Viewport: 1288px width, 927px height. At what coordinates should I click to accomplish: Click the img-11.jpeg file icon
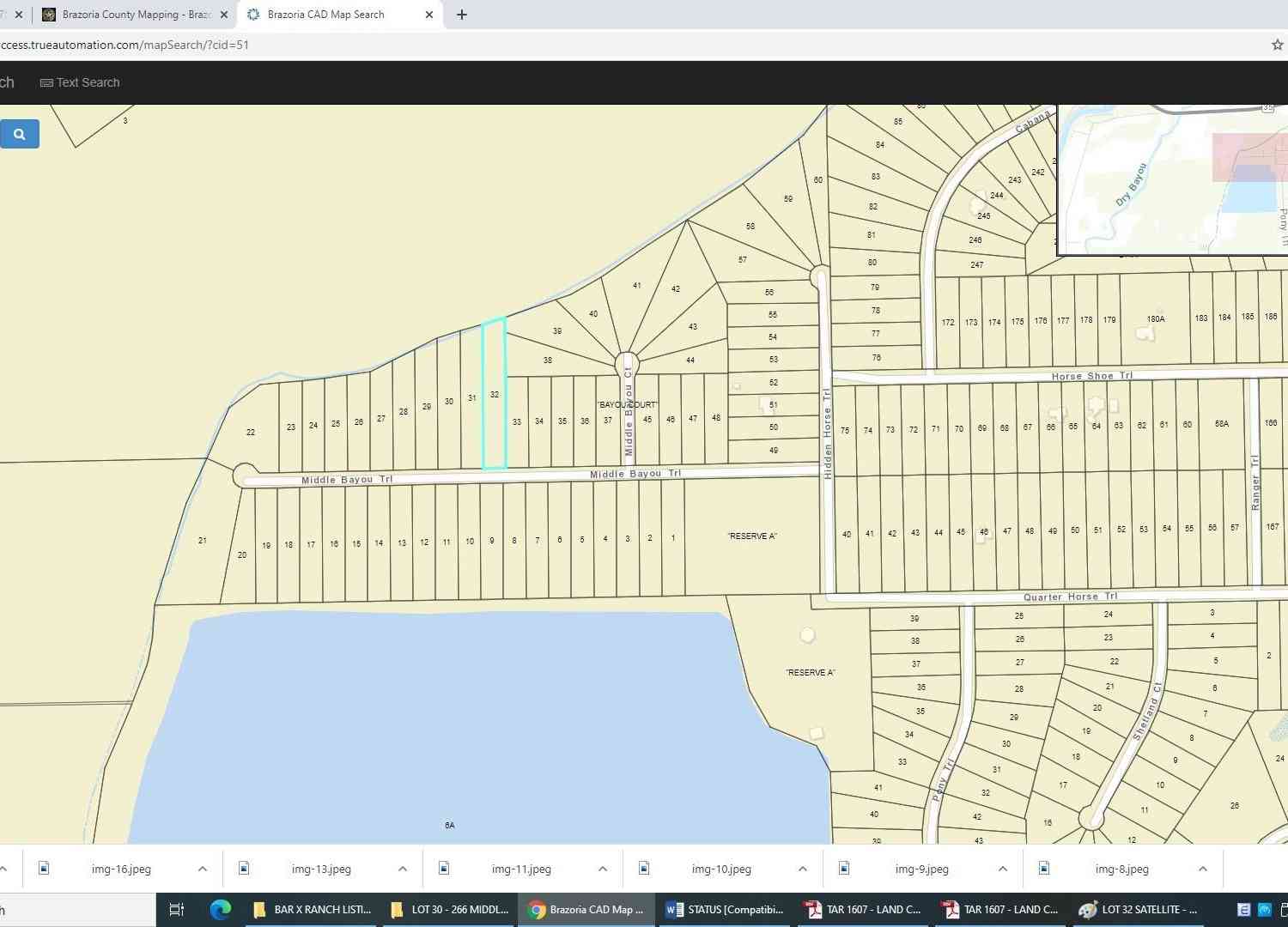pyautogui.click(x=444, y=868)
